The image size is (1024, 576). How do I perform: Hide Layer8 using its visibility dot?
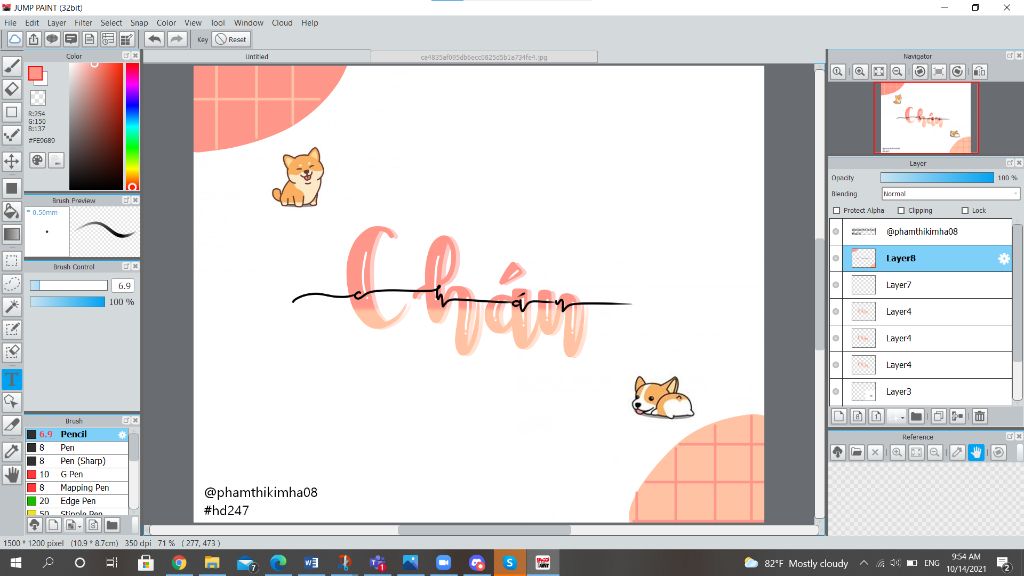coord(836,259)
